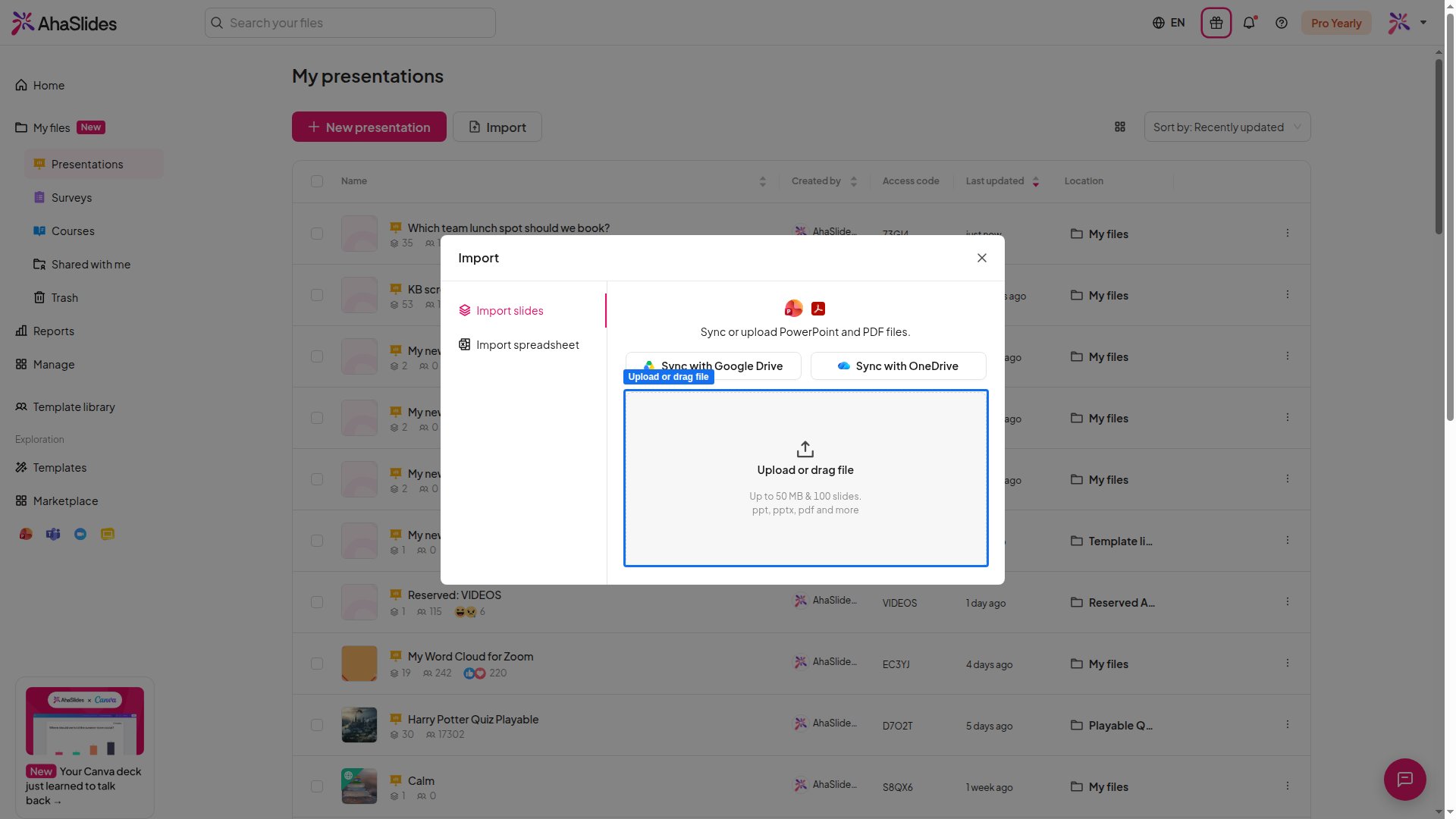Open more options for Harry Potter Quiz row
Viewport: 1456px width, 819px height.
pos(1287,724)
